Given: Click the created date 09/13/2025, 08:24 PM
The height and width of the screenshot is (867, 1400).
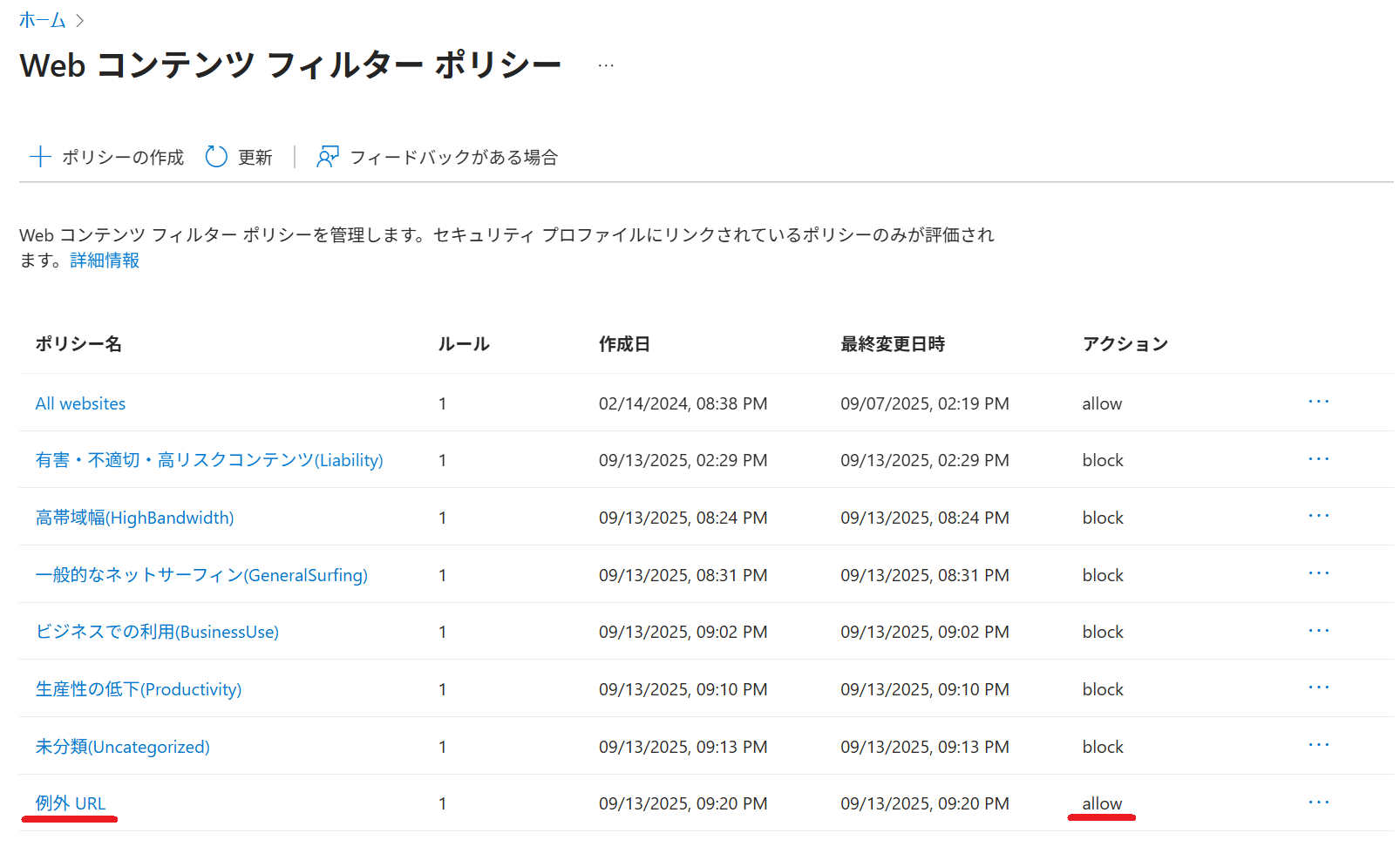Looking at the screenshot, I should coord(683,518).
